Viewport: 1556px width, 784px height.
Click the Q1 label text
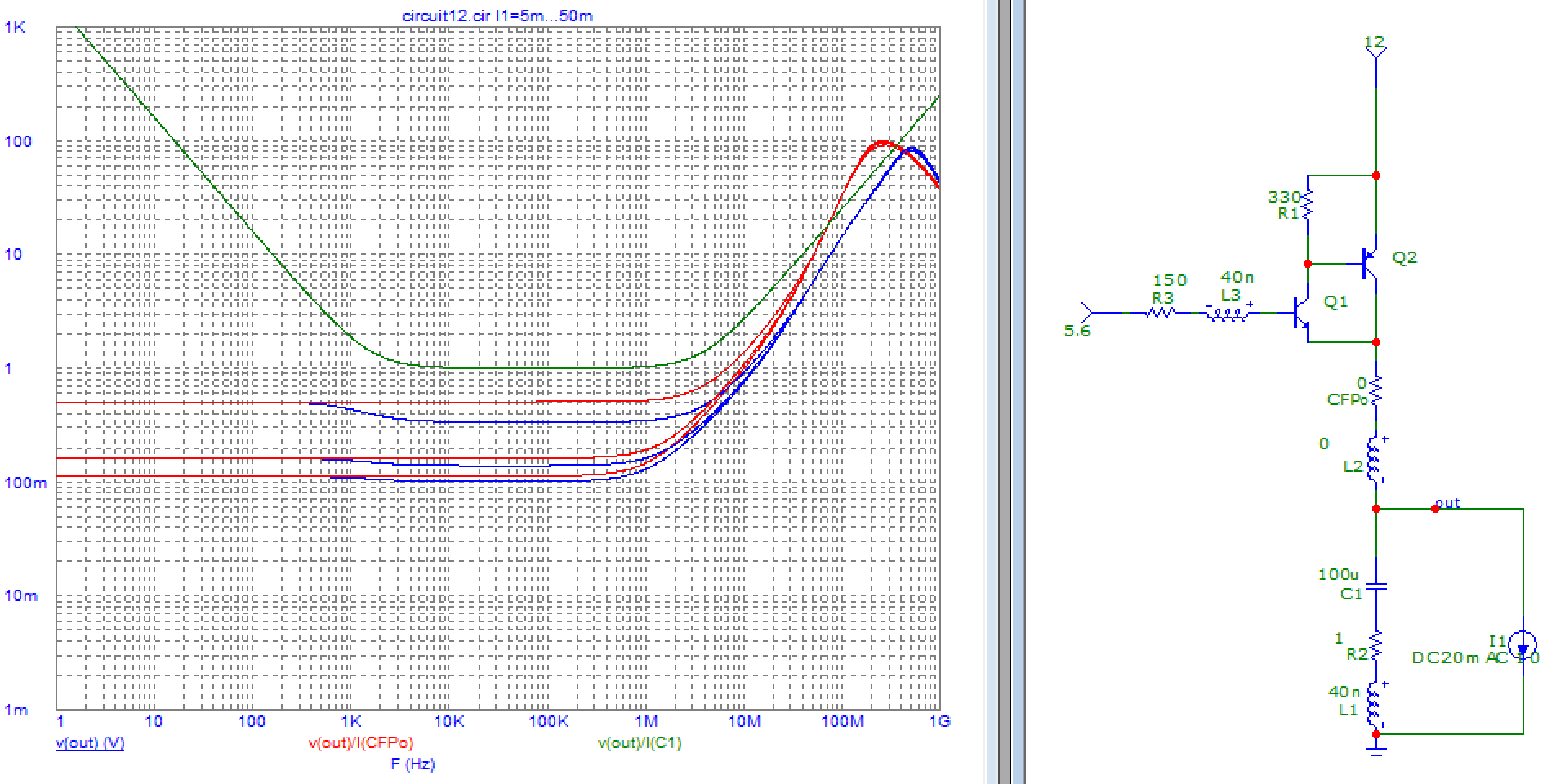click(x=1335, y=301)
